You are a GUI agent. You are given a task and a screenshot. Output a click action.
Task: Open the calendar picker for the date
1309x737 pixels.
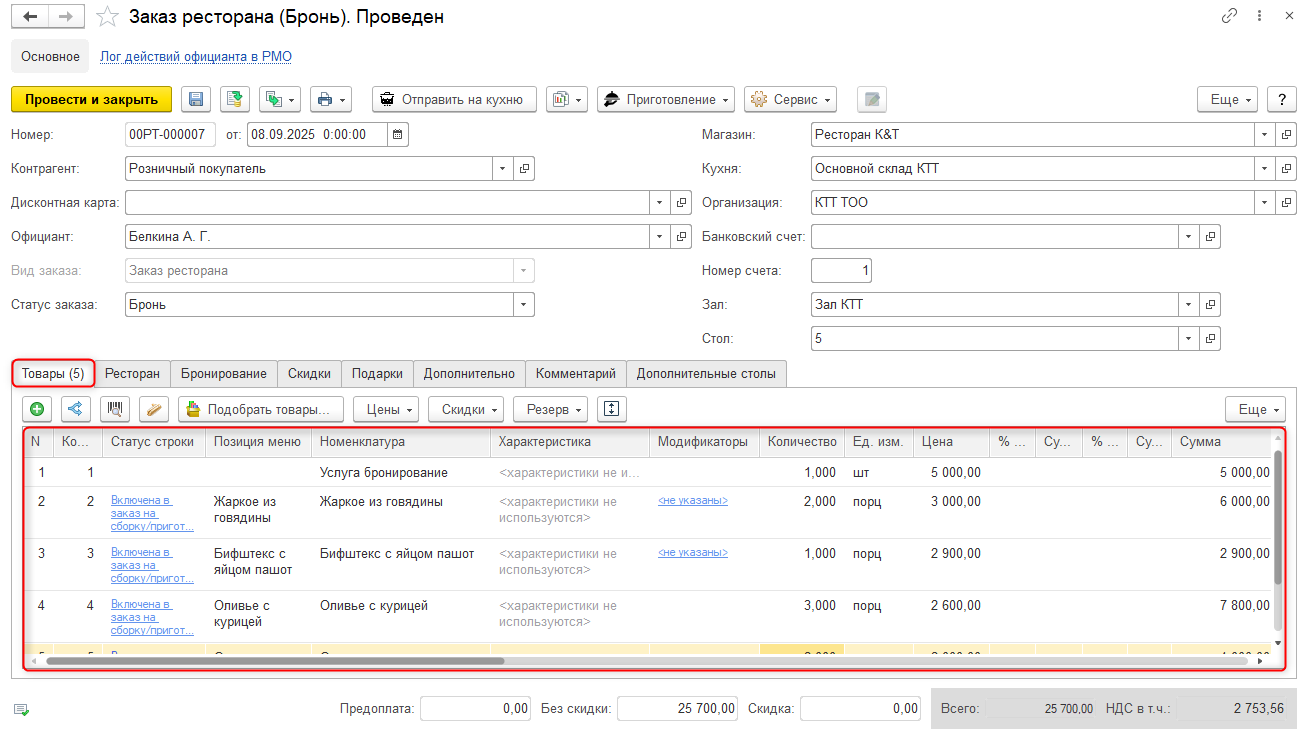(x=397, y=134)
